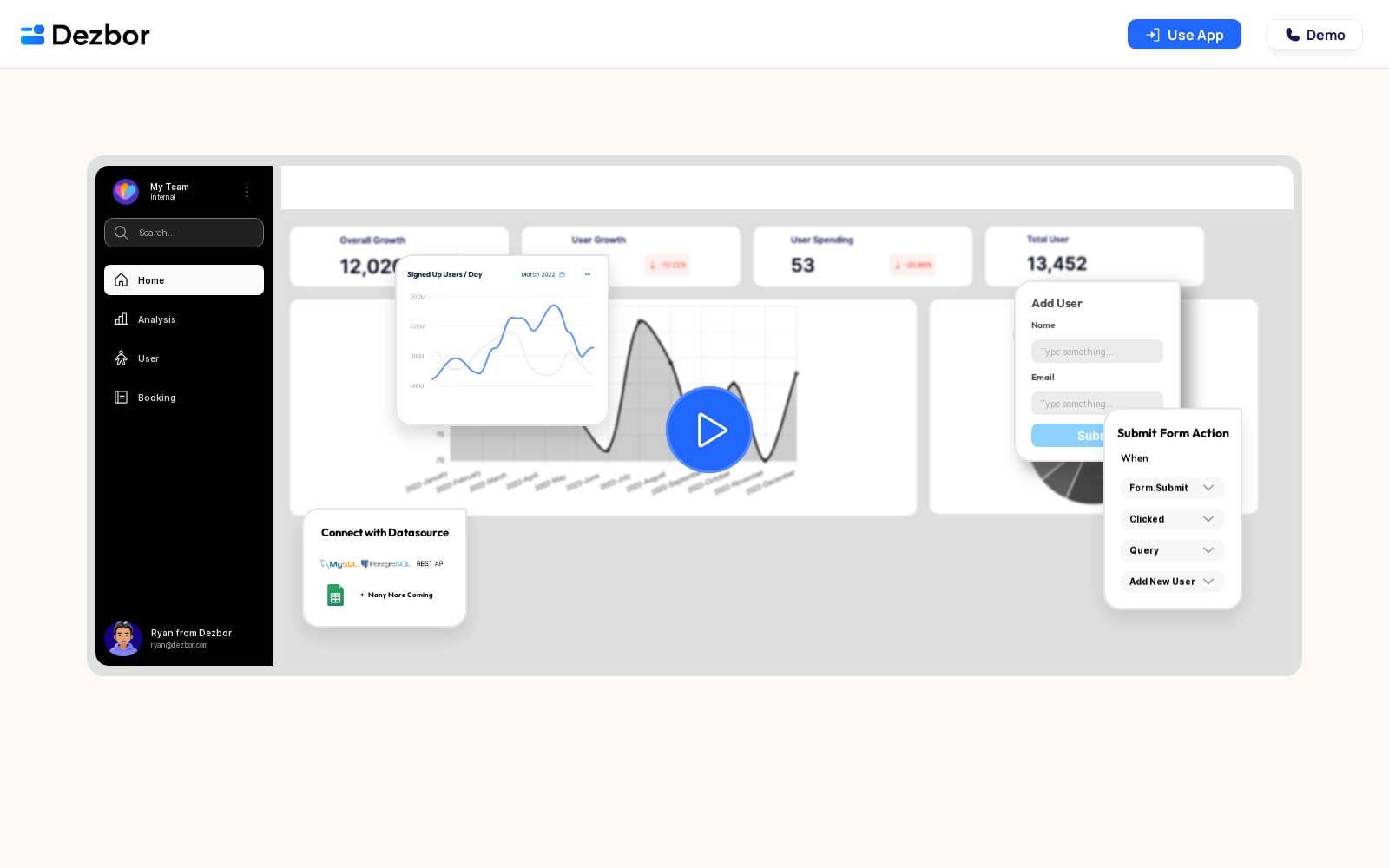The image size is (1389, 868).
Task: Click the Analysis bar chart icon
Action: [122, 319]
